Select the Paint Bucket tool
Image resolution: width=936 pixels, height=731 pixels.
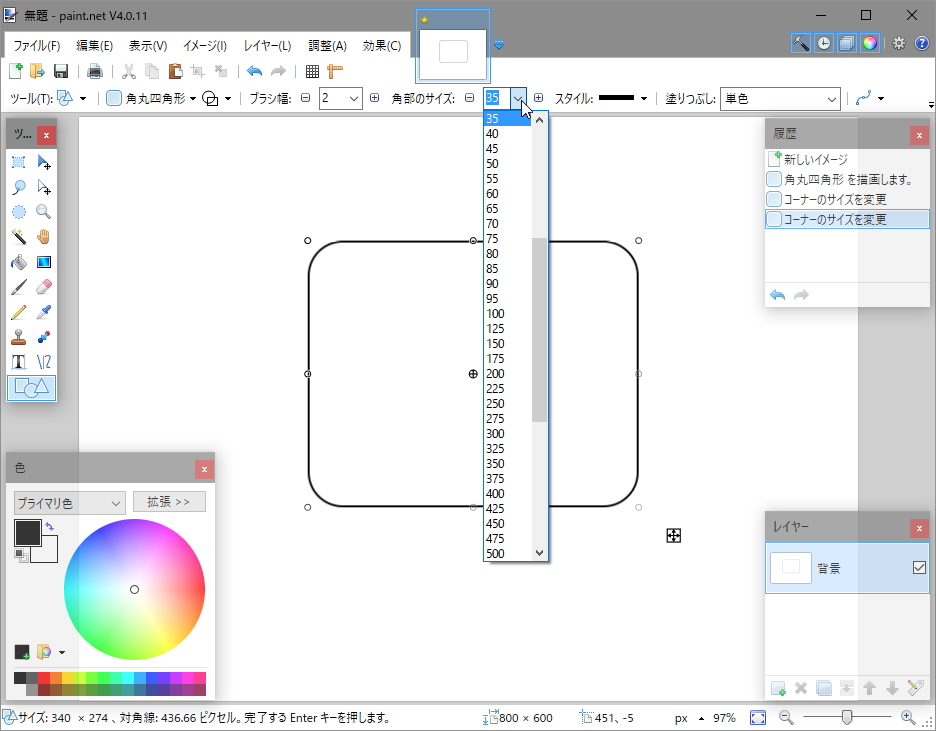[18, 262]
